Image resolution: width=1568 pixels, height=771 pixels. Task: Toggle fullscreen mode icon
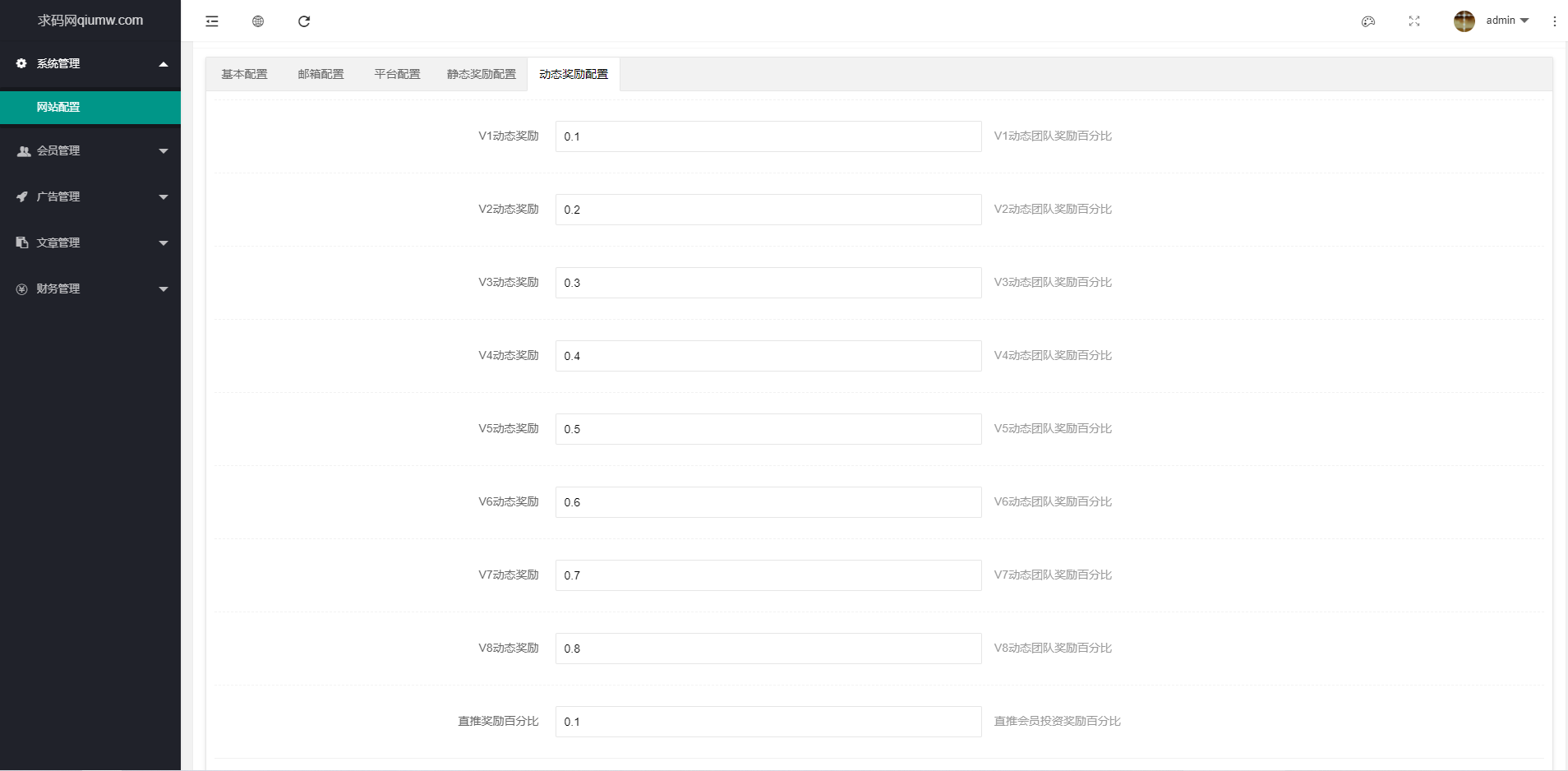[1414, 21]
